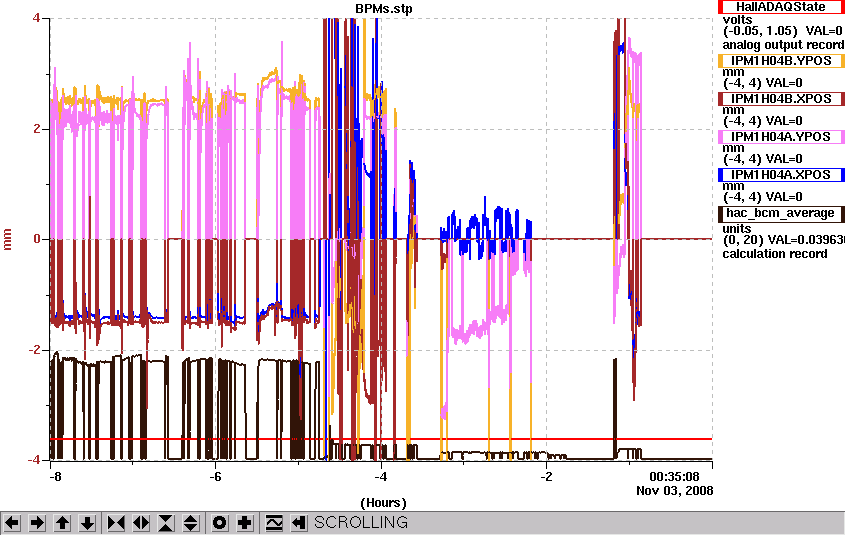Select the IPM1H04A.YPOS legend entry
Viewport: 845px width, 535px height.
(x=781, y=137)
